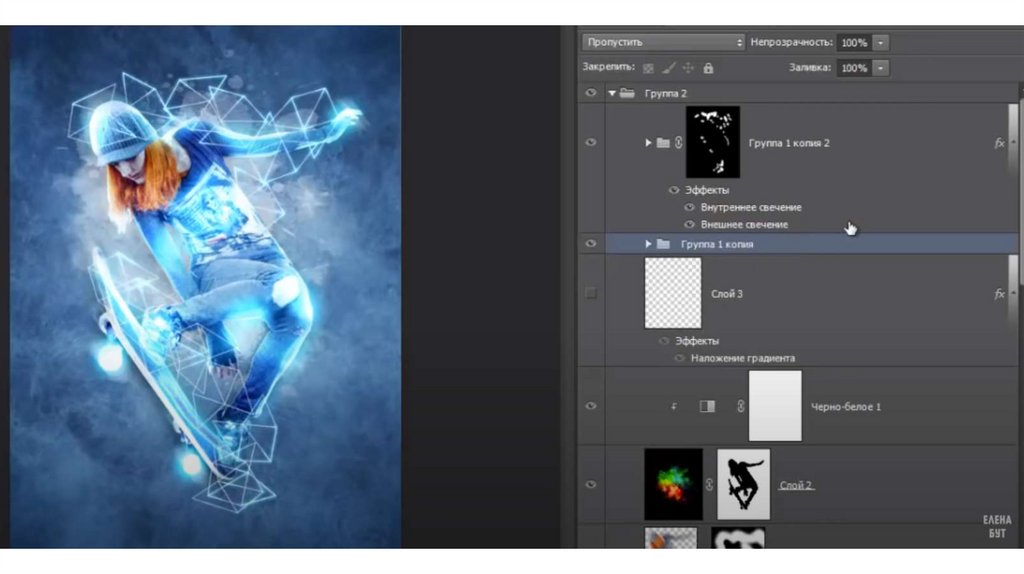This screenshot has height=574, width=1024.
Task: Hide Группа 1 копия 2 visibility eye
Action: (x=591, y=142)
